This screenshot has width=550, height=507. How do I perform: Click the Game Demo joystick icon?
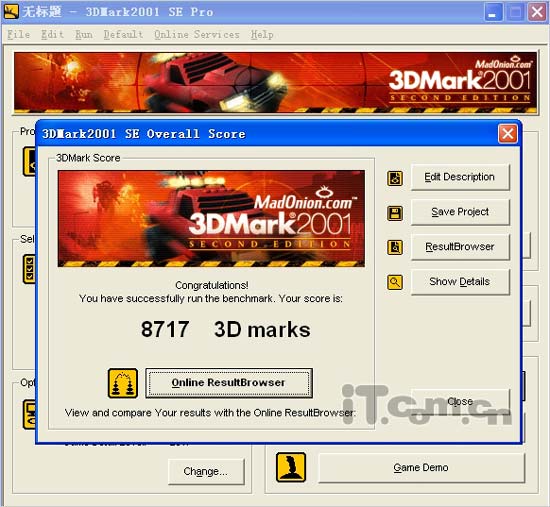coord(291,467)
